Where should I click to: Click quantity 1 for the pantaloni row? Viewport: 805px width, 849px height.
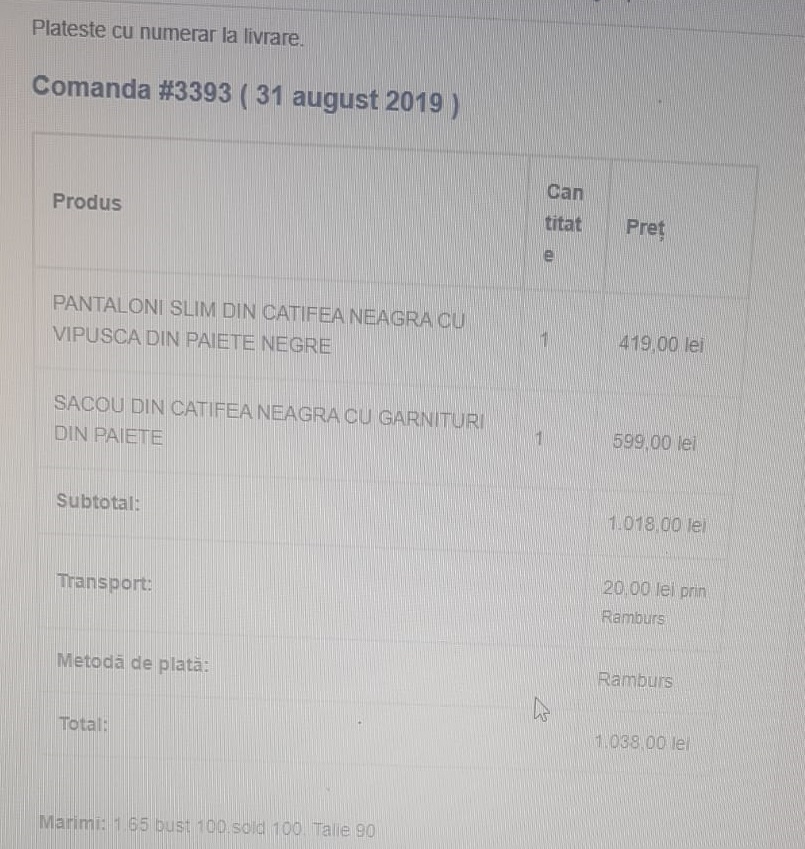point(544,340)
